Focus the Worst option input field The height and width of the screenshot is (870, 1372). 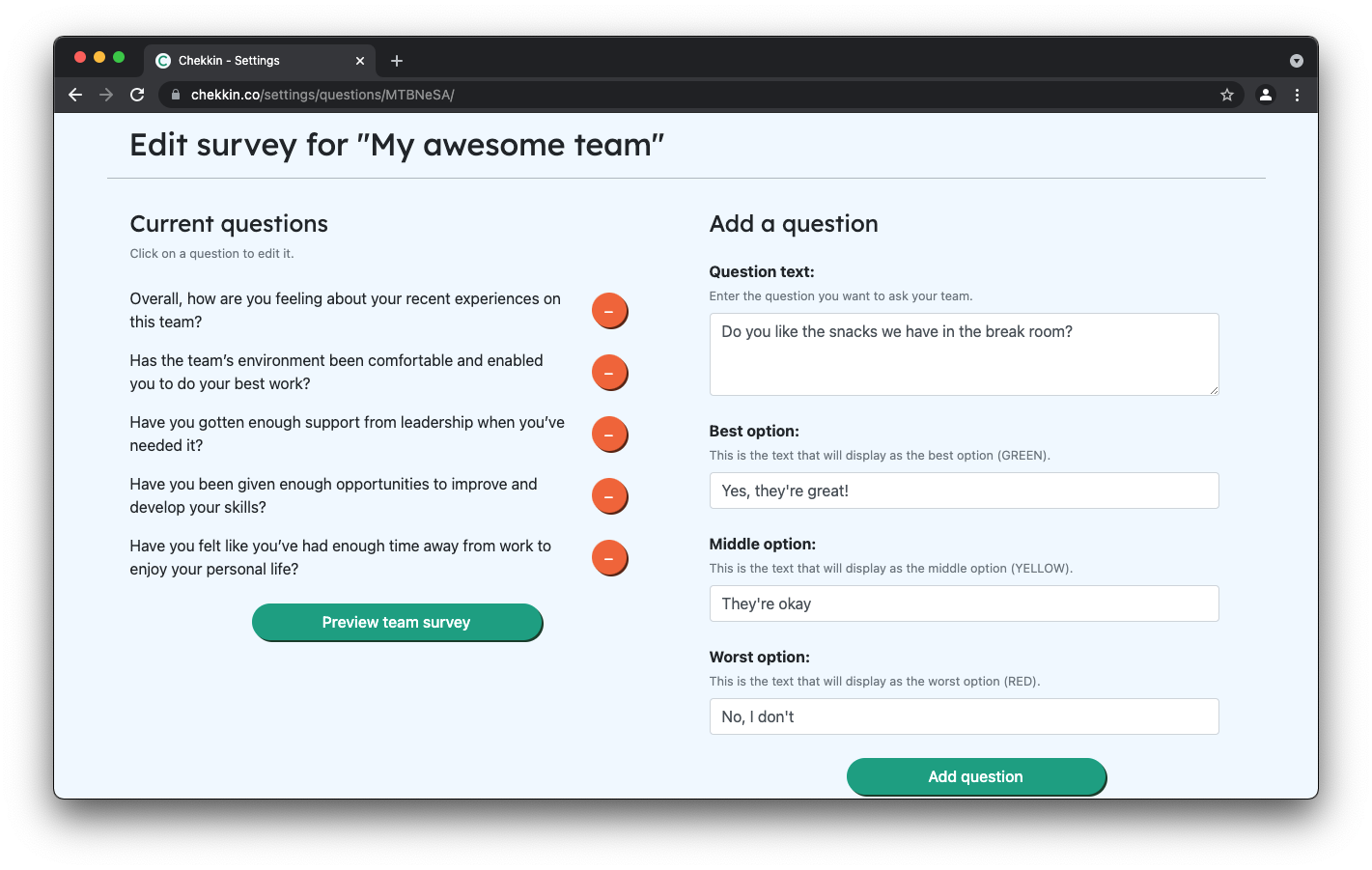click(964, 716)
